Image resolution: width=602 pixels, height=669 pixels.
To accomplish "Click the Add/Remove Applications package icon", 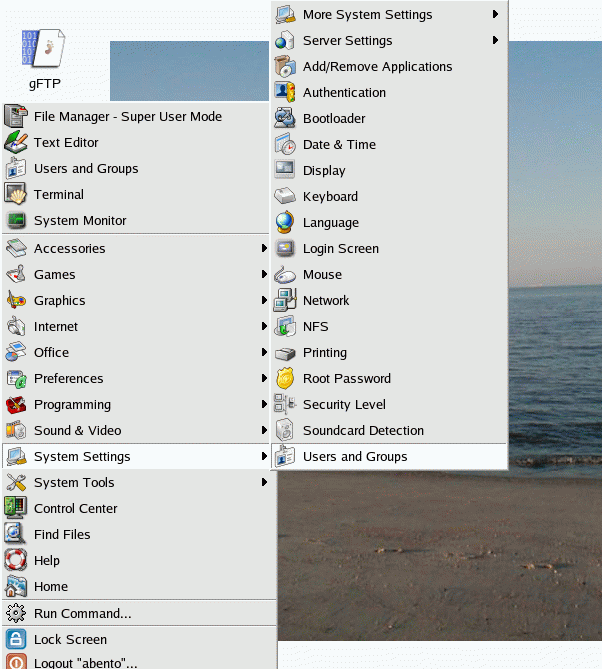I will coord(285,66).
